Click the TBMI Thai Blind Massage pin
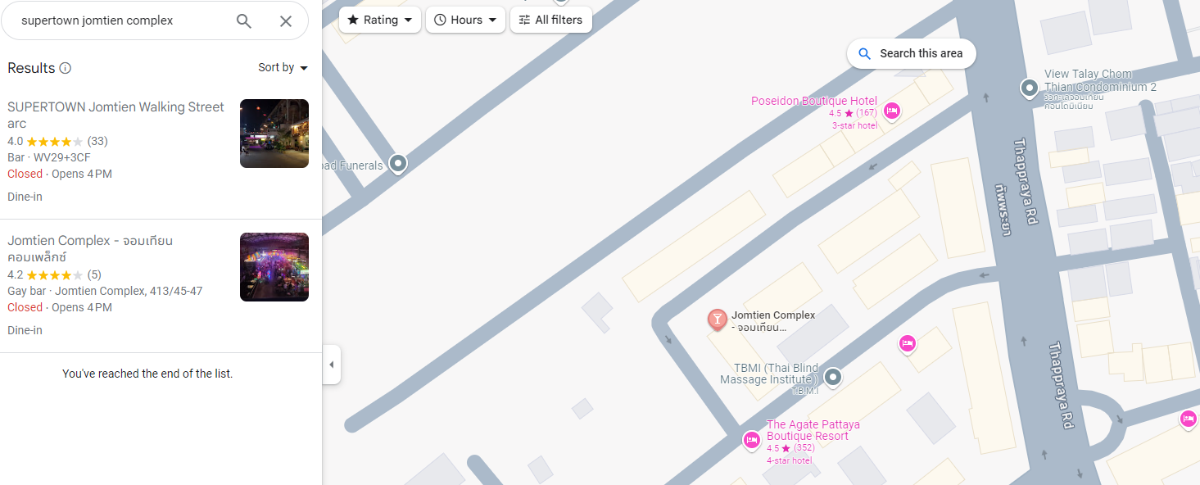Viewport: 1200px width, 485px height. tap(832, 377)
